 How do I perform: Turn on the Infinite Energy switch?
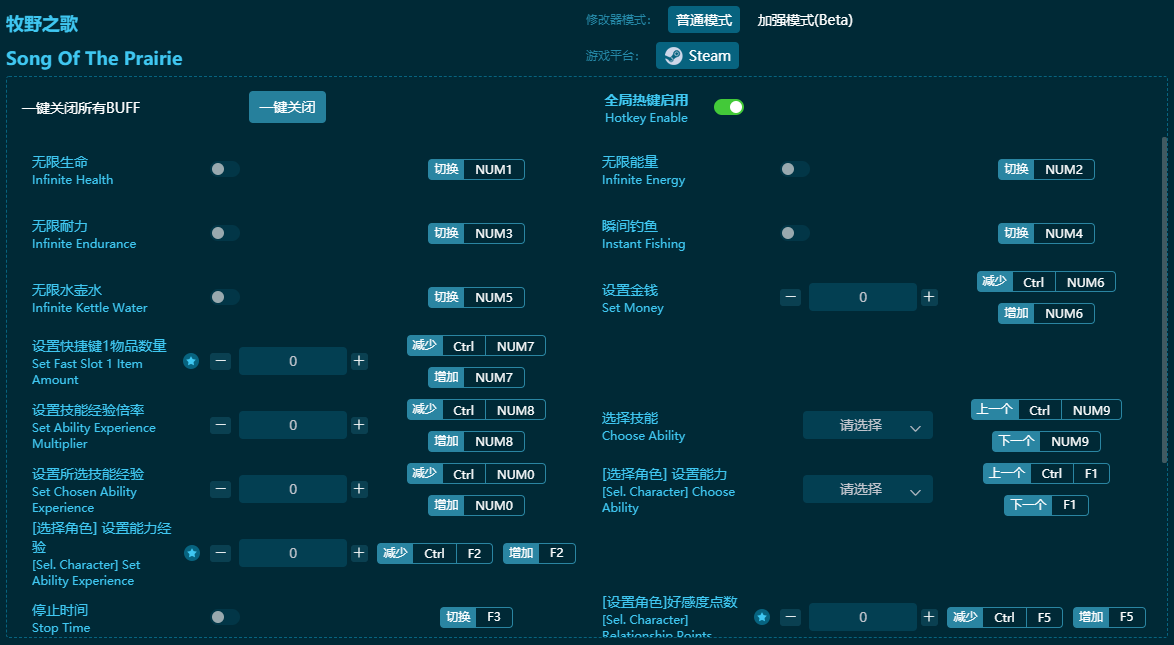795,169
